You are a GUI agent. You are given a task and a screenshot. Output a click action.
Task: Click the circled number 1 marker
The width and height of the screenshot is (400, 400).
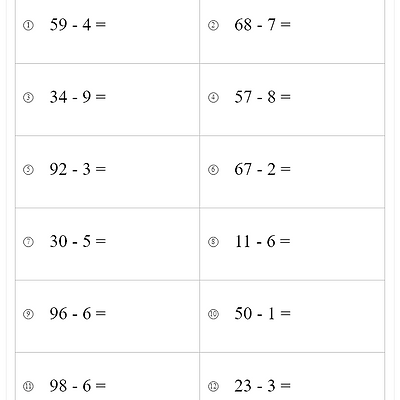tap(28, 26)
